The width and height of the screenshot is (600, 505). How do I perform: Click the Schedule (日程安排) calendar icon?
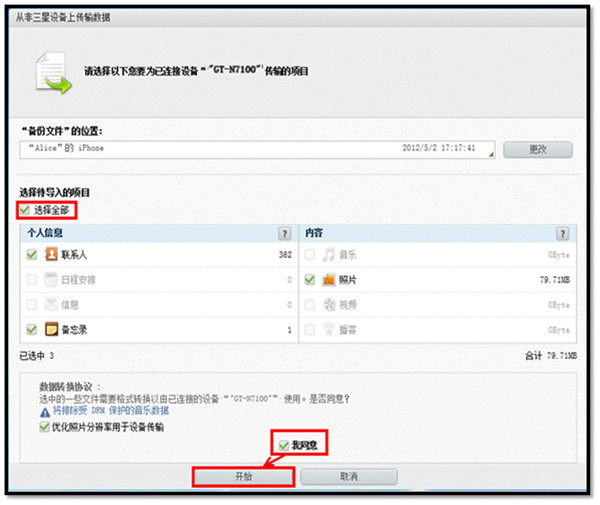click(51, 279)
